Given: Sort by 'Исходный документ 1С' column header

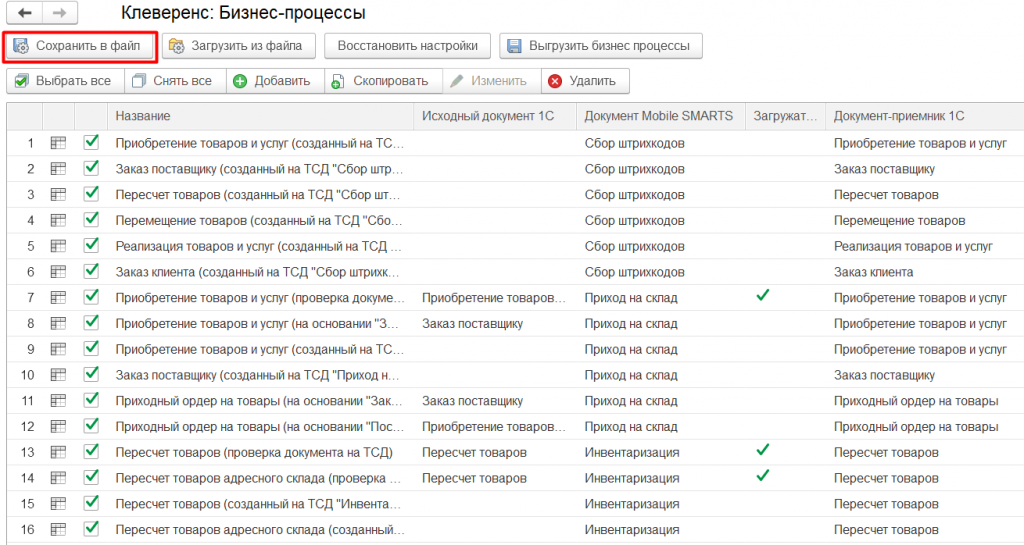Looking at the screenshot, I should pos(495,116).
